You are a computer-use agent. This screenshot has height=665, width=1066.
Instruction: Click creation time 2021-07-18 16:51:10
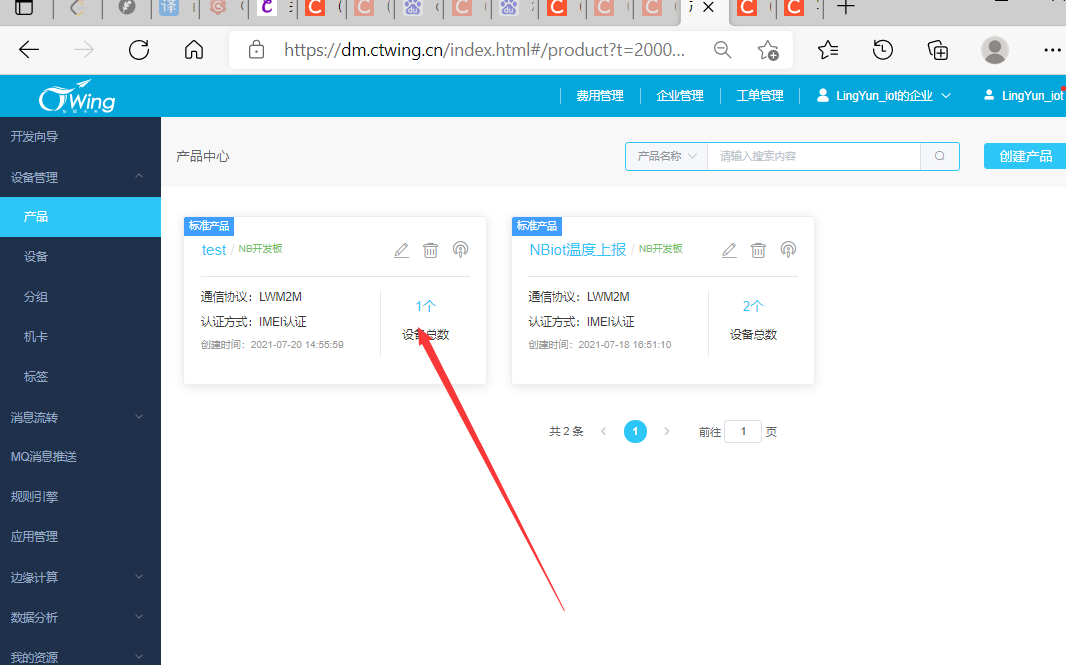tap(625, 345)
